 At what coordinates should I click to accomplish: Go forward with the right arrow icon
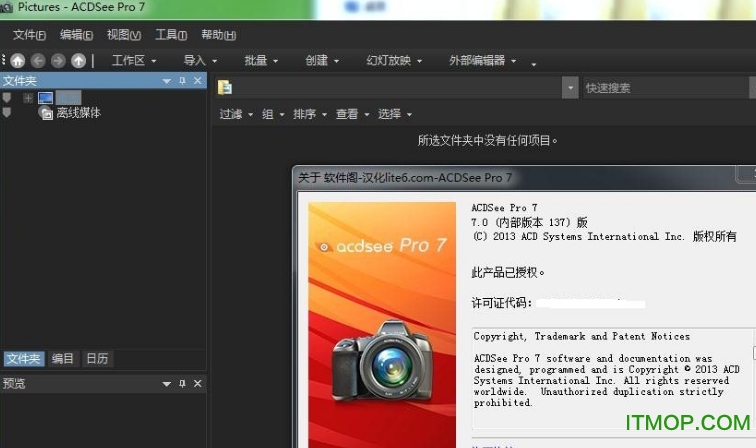tap(58, 61)
